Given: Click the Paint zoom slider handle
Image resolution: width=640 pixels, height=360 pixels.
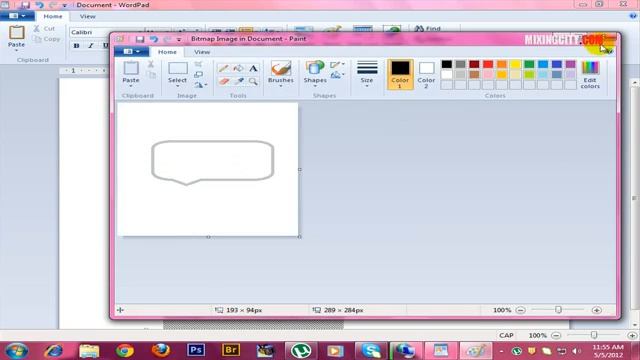Looking at the screenshot, I should pos(558,310).
